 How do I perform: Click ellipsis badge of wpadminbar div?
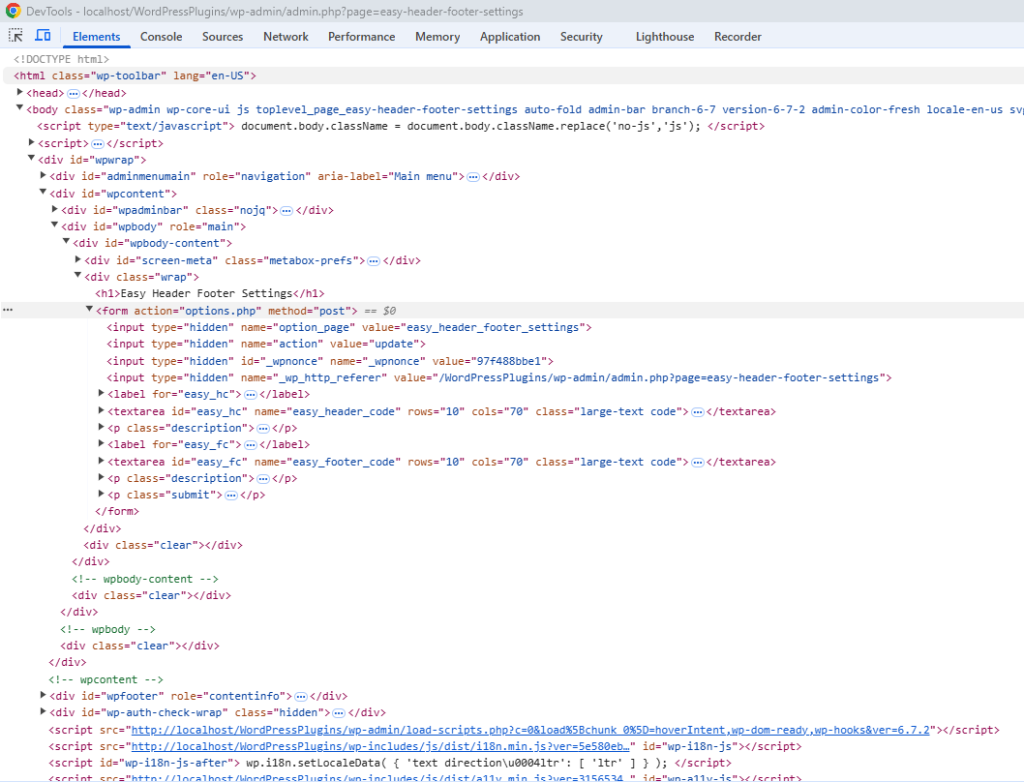click(286, 211)
